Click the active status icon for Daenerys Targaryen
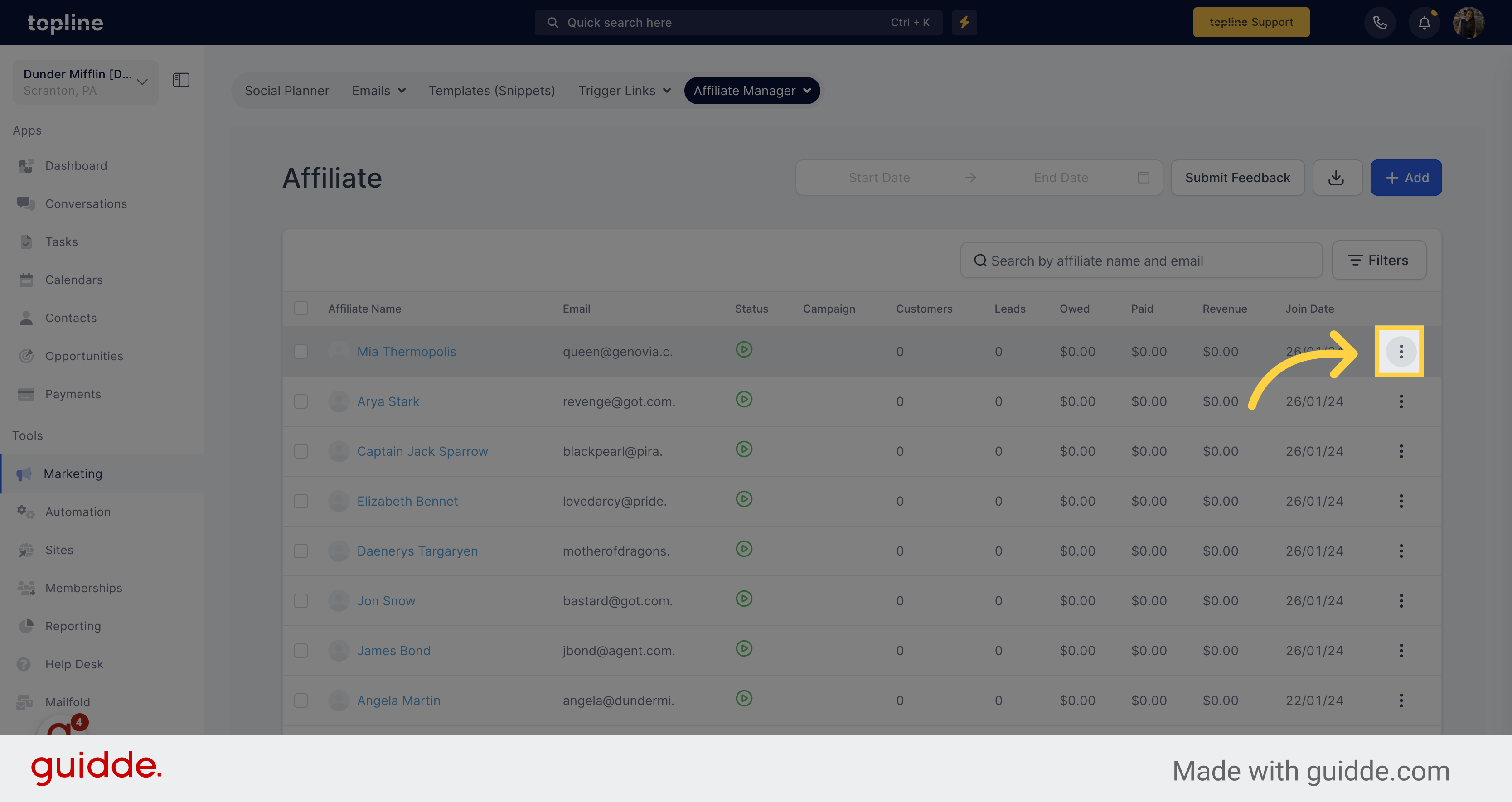Viewport: 1512px width, 802px height. coord(744,549)
